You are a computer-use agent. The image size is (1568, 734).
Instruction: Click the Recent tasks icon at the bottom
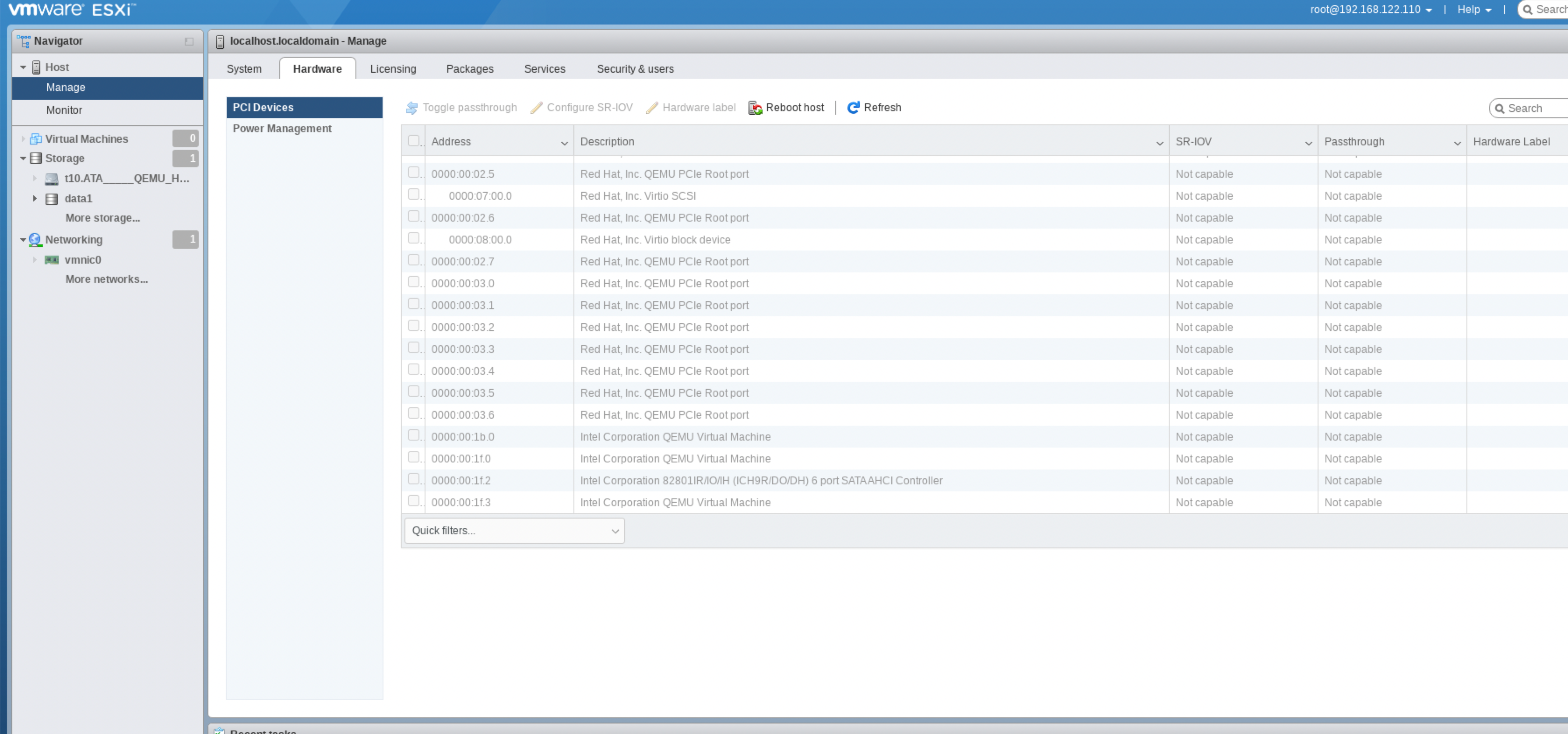pyautogui.click(x=219, y=730)
